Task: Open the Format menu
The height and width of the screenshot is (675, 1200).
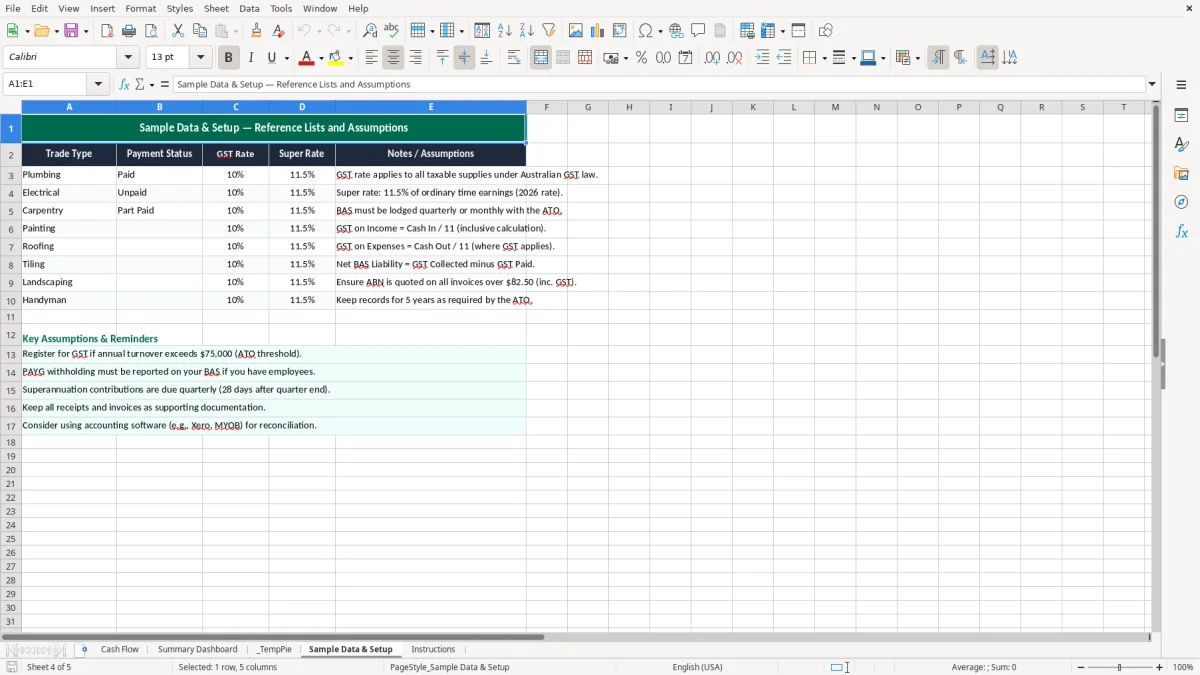Action: [x=141, y=8]
